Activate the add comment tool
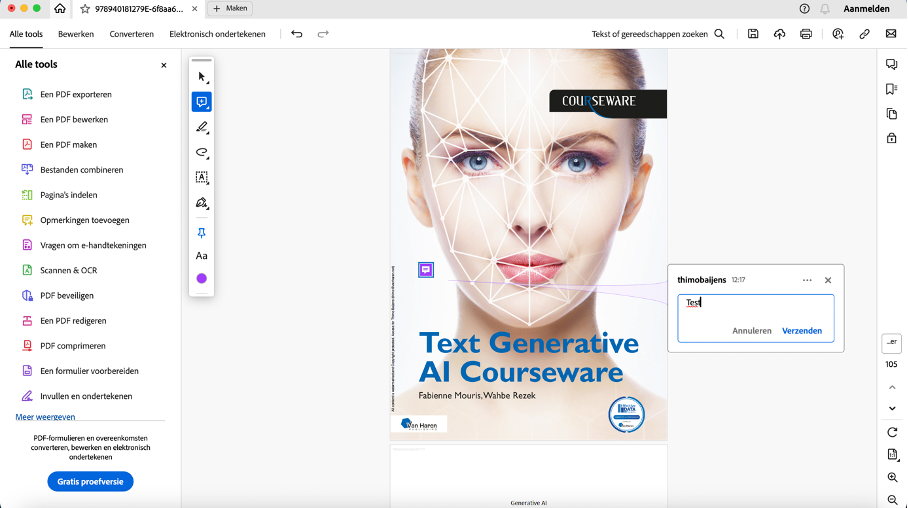908x508 pixels. [x=202, y=102]
